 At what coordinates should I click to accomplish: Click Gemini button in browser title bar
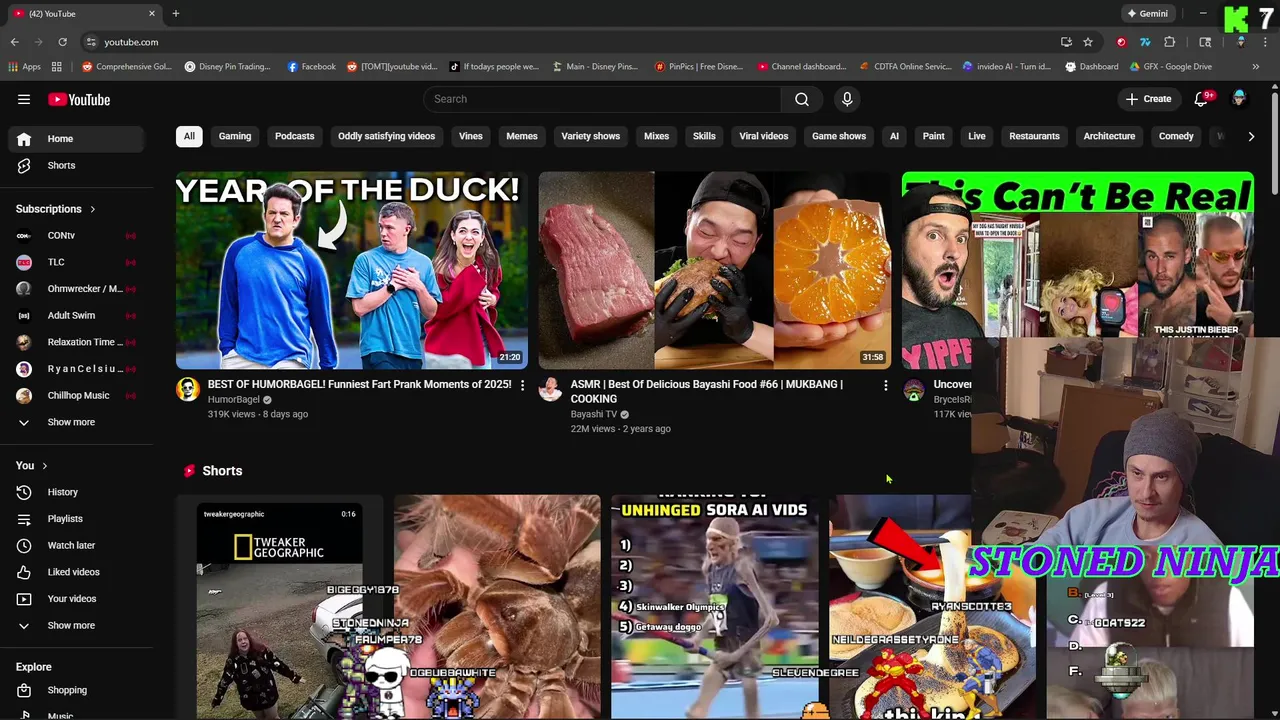tap(1148, 14)
